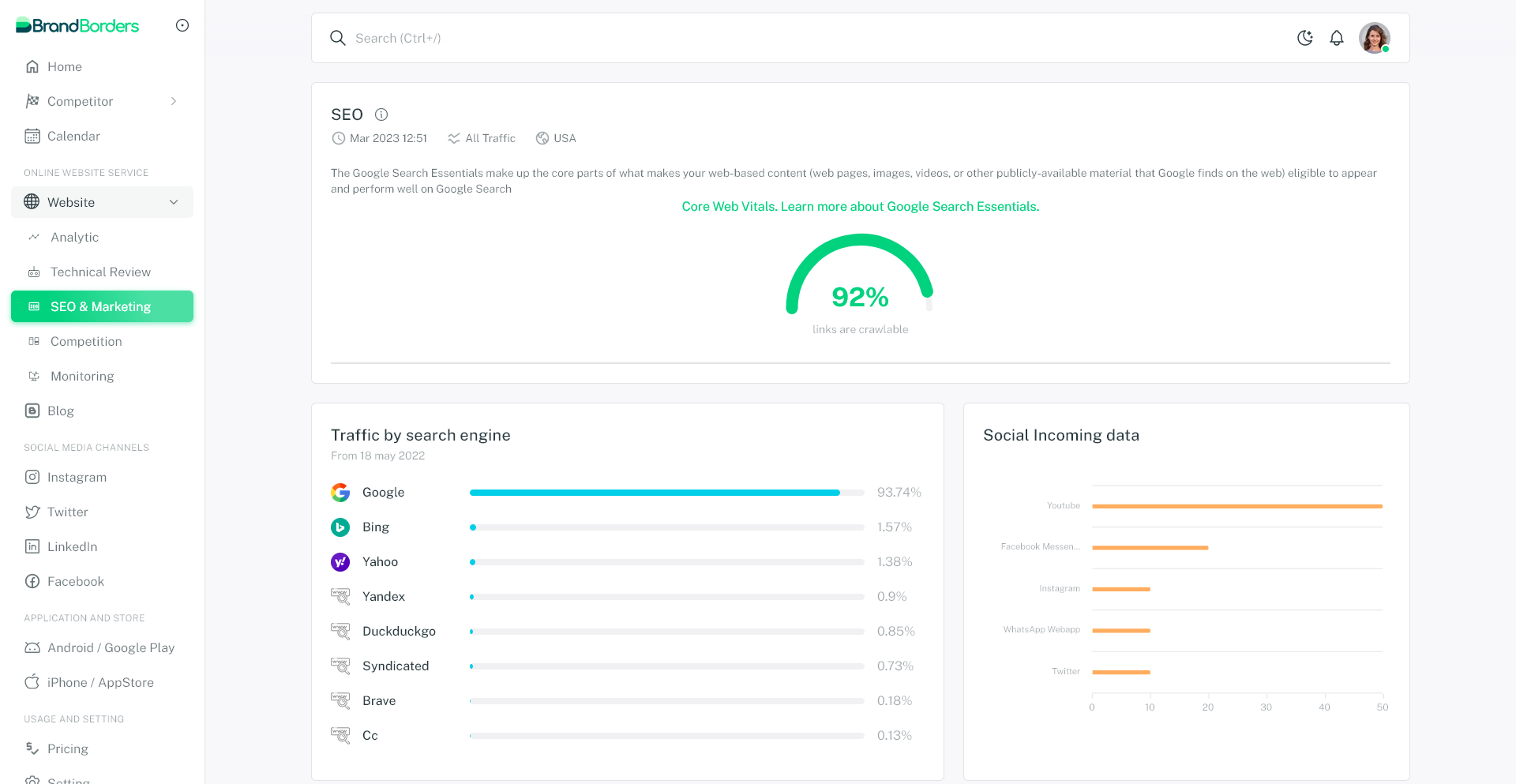The height and width of the screenshot is (784, 1516).
Task: Open the Home menu item
Action: [x=102, y=66]
